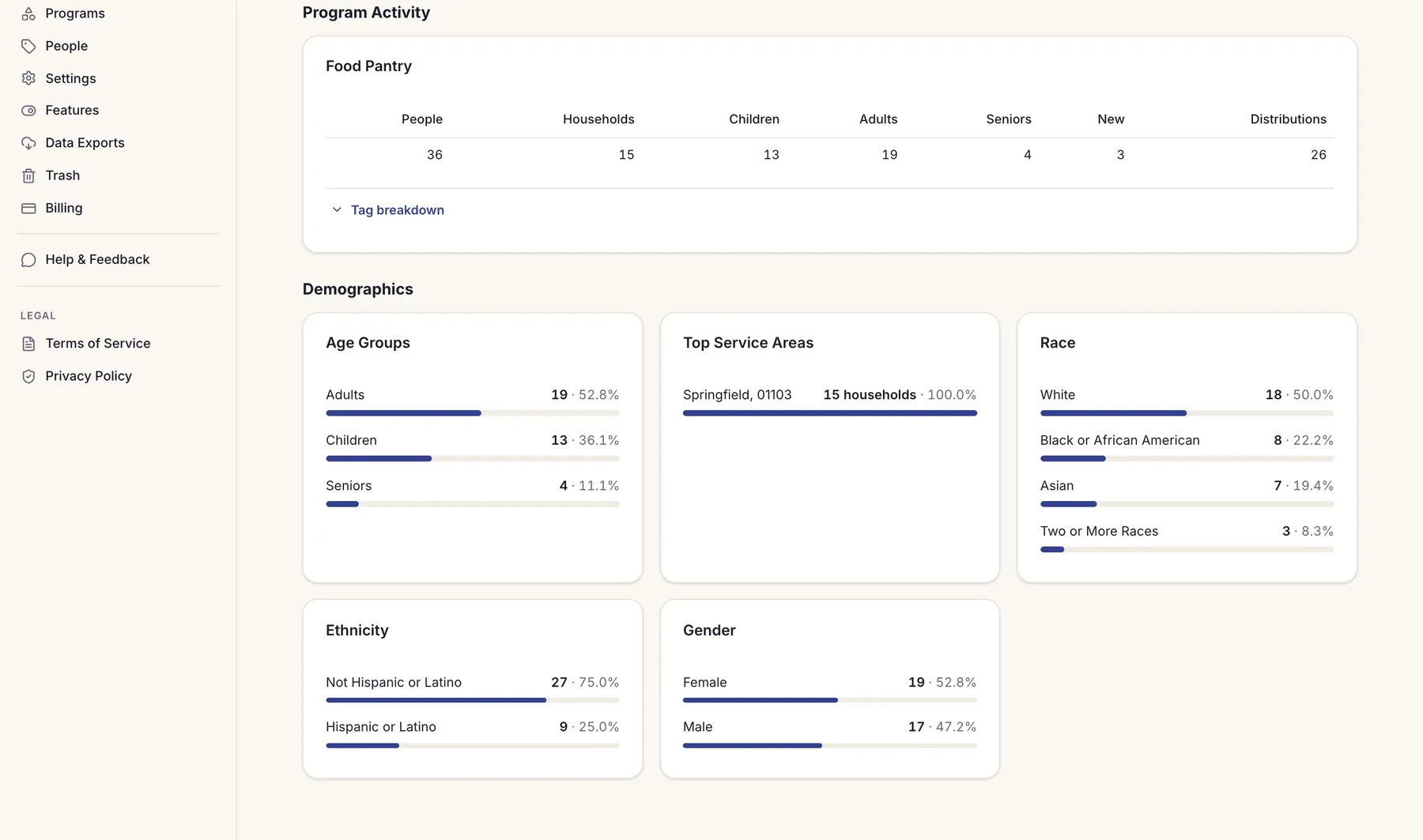The height and width of the screenshot is (840, 1423).
Task: Click the Not Hispanic or Latino bar
Action: pos(472,700)
